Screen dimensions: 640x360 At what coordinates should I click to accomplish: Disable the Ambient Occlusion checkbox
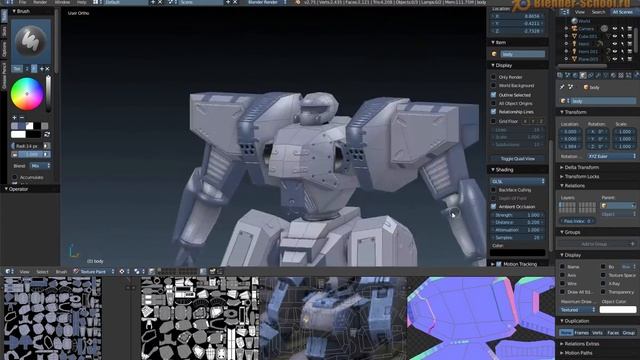(493, 207)
